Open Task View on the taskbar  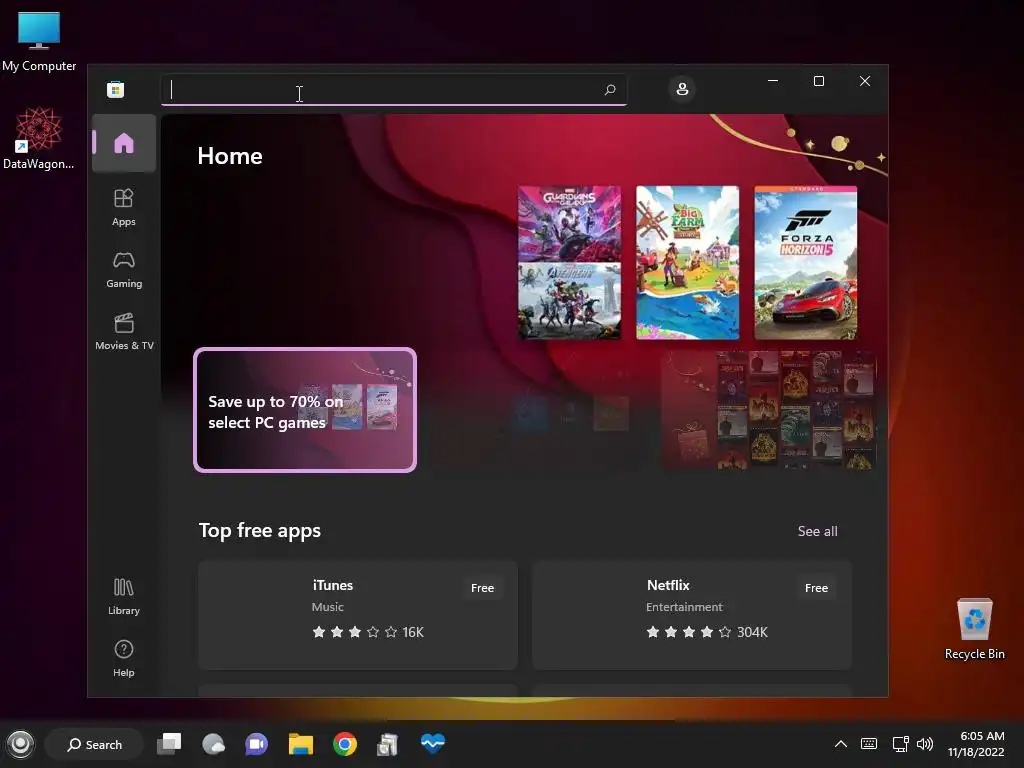point(169,744)
